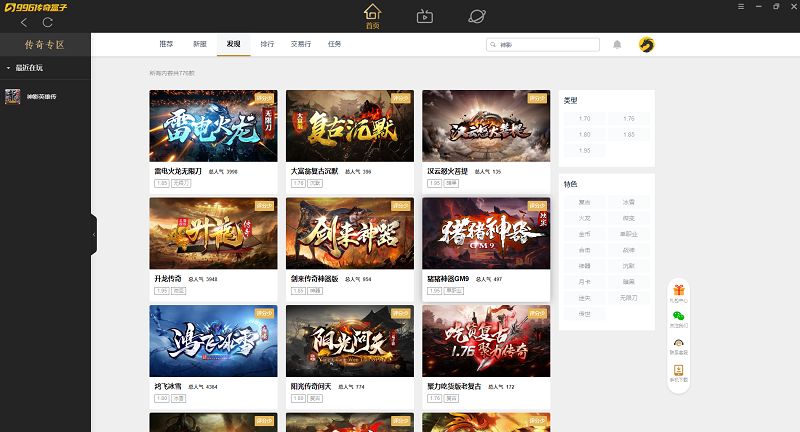This screenshot has width=800, height=432.
Task: Open the 升龙传奇 game banner
Action: [x=213, y=234]
